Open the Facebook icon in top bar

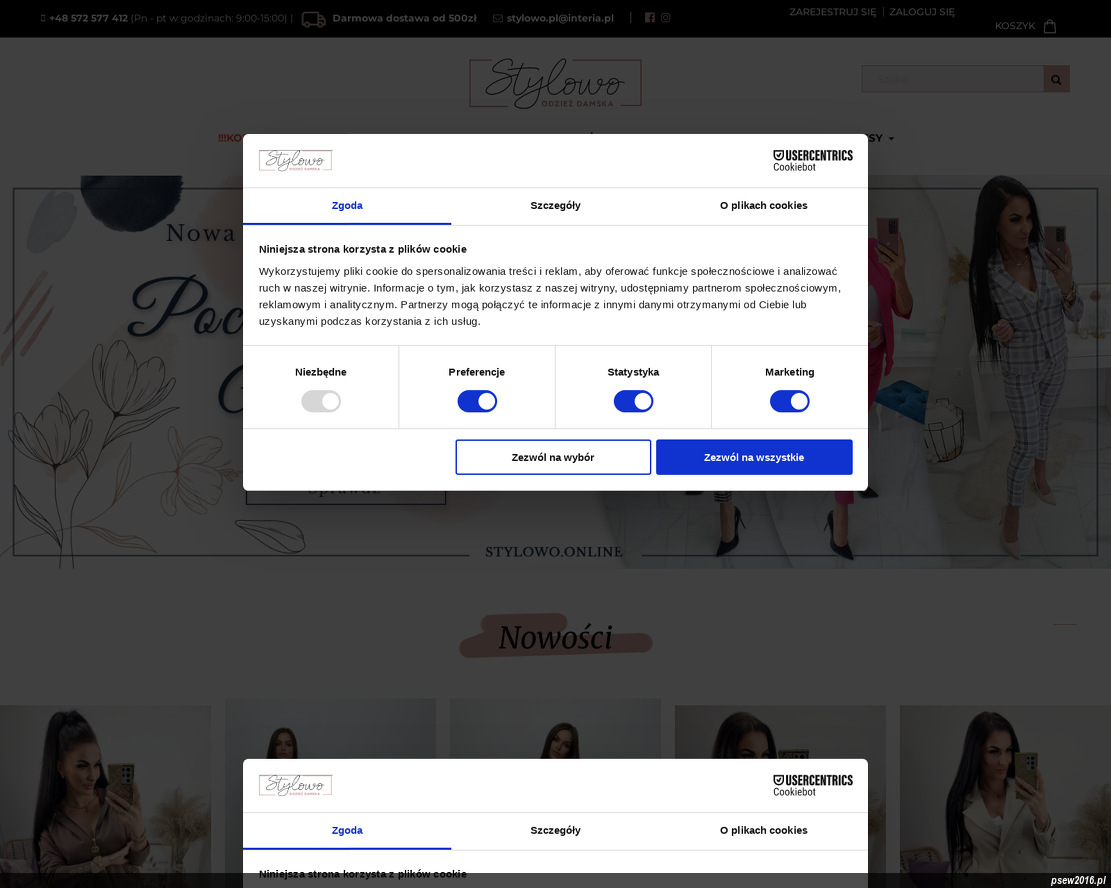click(650, 18)
